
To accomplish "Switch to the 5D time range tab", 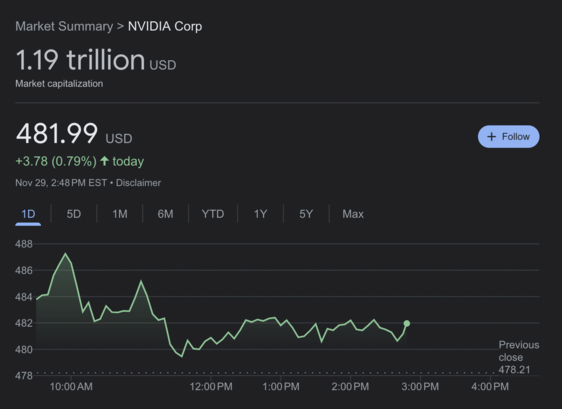I will click(x=74, y=214).
